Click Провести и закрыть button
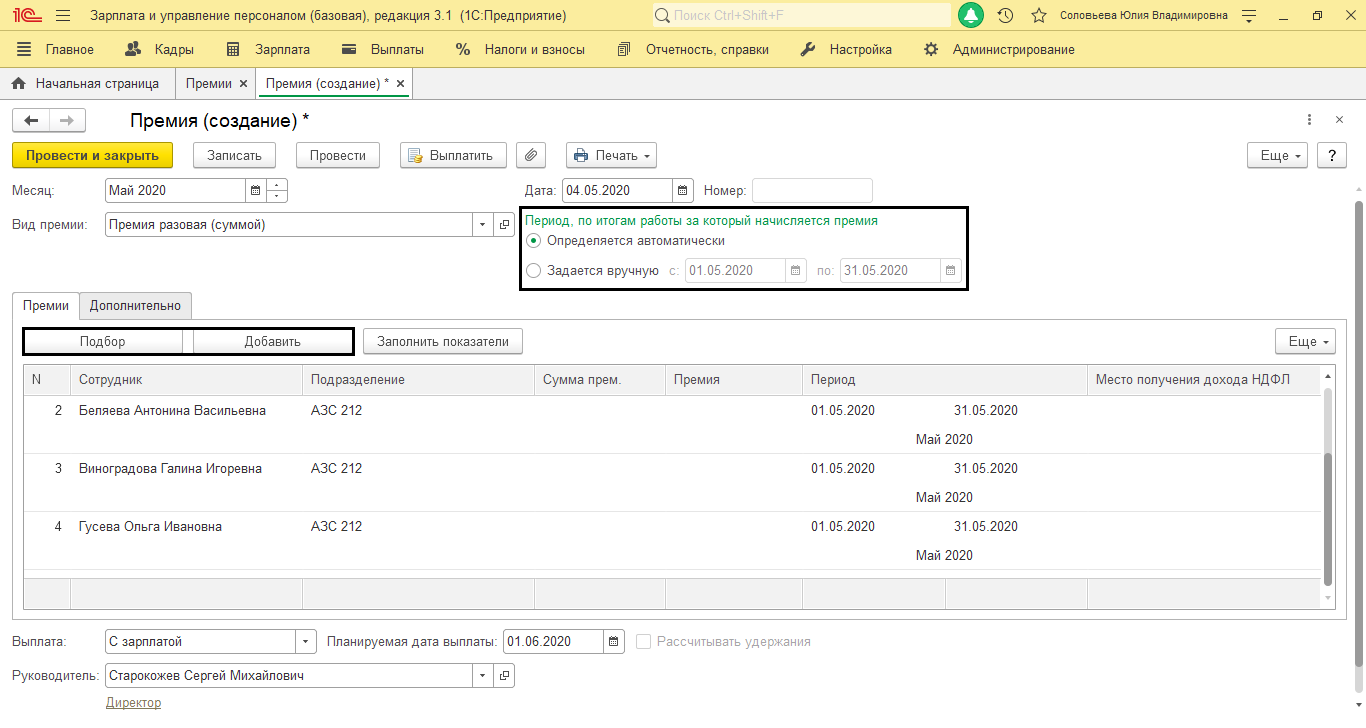 click(x=92, y=155)
